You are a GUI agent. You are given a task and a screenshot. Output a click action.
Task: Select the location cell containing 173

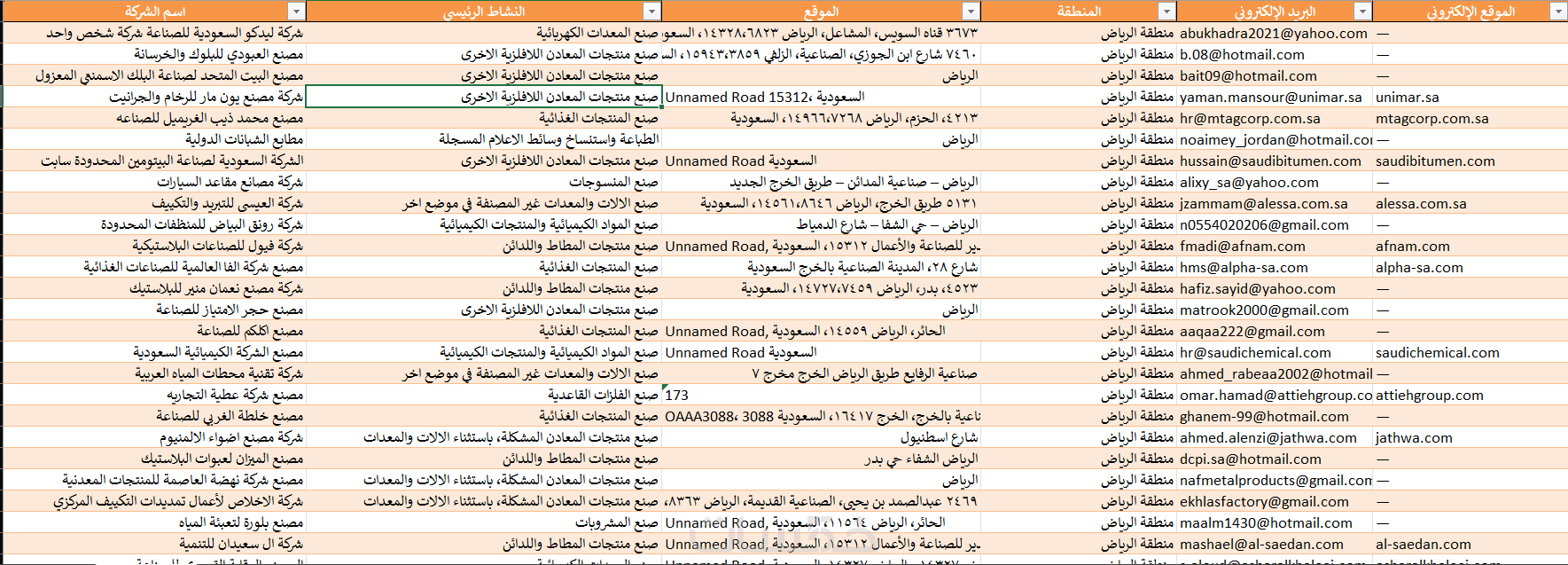tap(822, 395)
